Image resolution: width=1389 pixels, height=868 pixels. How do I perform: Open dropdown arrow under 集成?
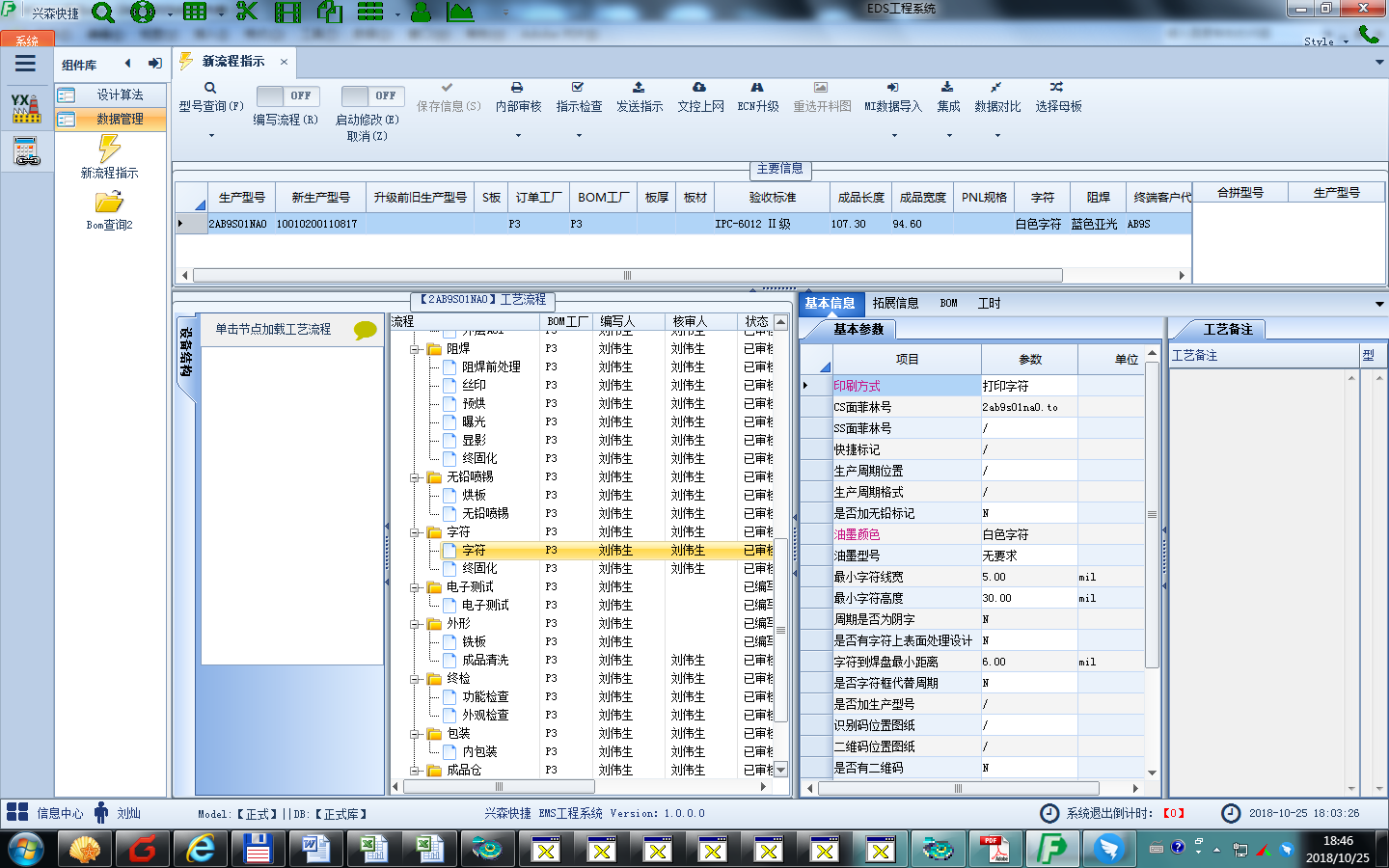(x=949, y=136)
